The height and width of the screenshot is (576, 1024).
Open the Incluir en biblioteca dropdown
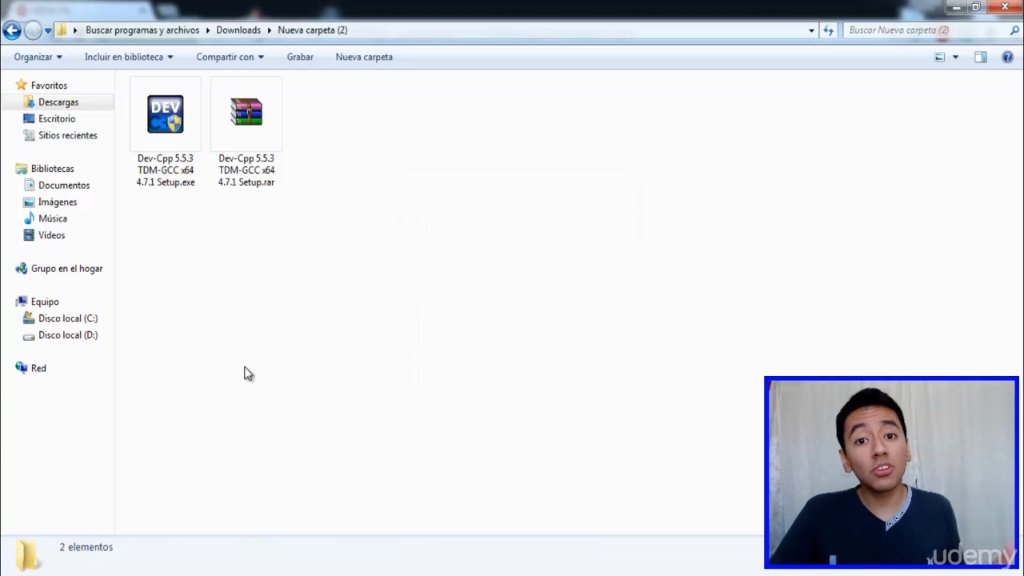(x=129, y=57)
